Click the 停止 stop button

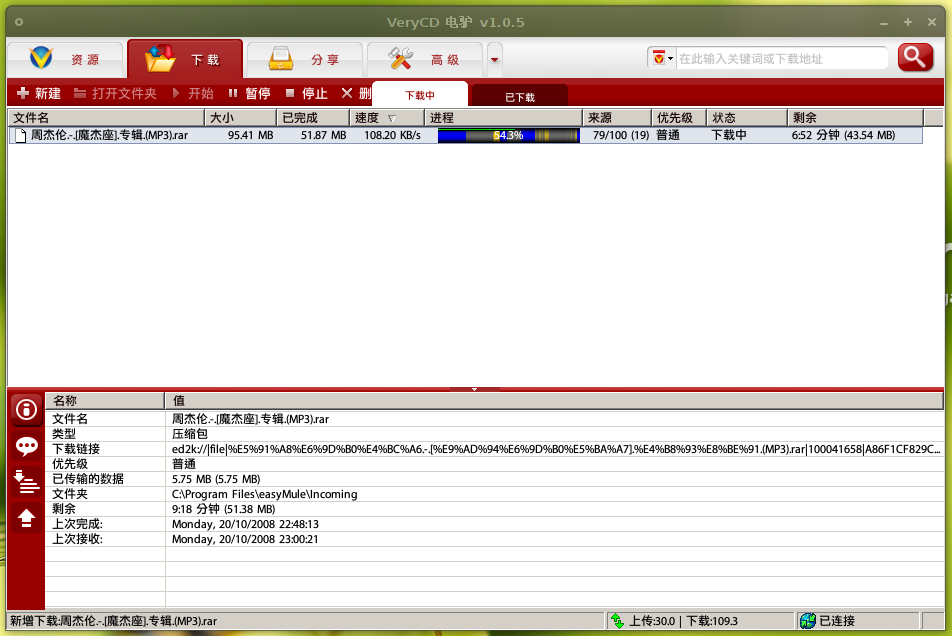pos(307,93)
